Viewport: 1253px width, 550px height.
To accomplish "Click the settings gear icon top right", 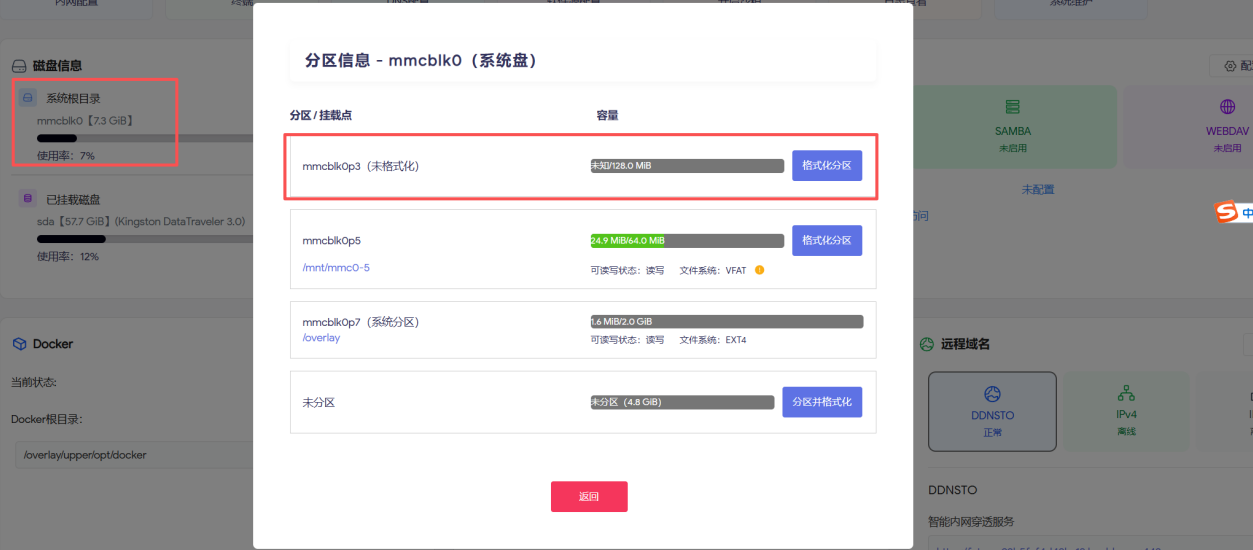I will click(x=1229, y=66).
